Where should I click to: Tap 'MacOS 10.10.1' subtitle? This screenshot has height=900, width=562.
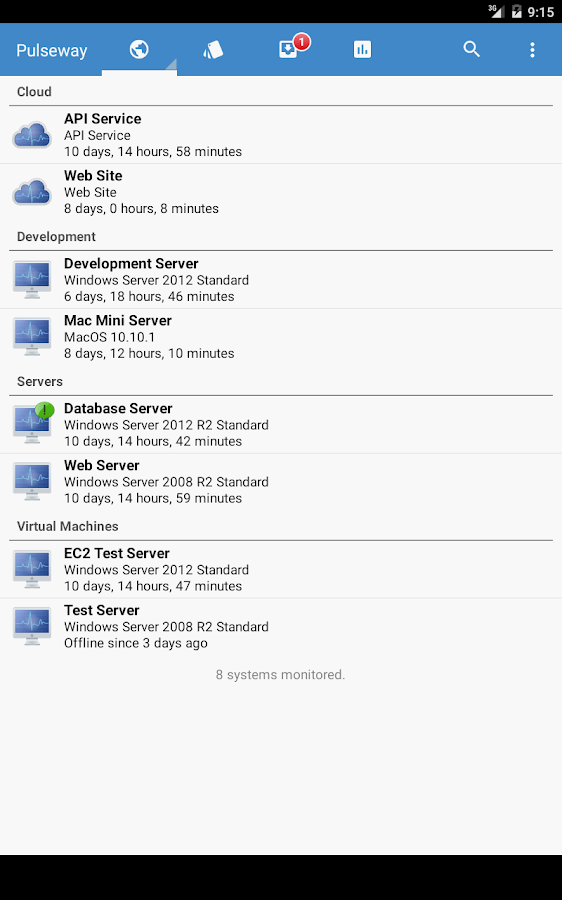(109, 337)
